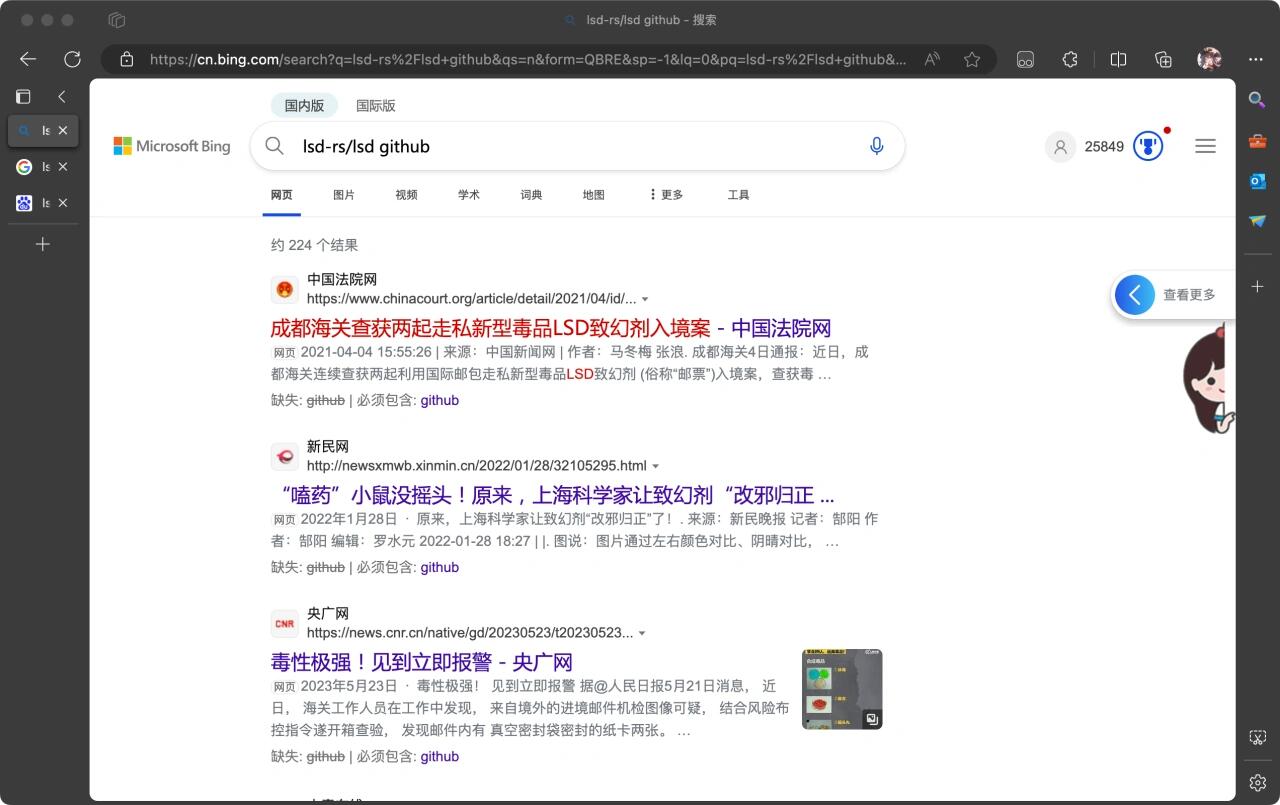Image resolution: width=1280 pixels, height=805 pixels.
Task: Start voice search with the microphone icon
Action: [877, 146]
